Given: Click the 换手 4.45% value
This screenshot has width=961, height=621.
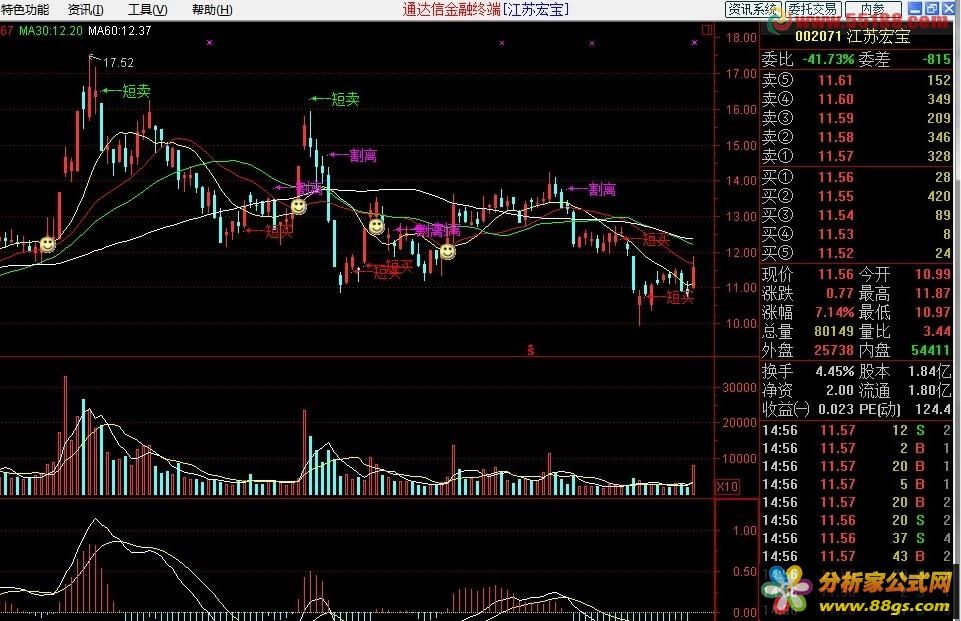Looking at the screenshot, I should click(x=835, y=371).
